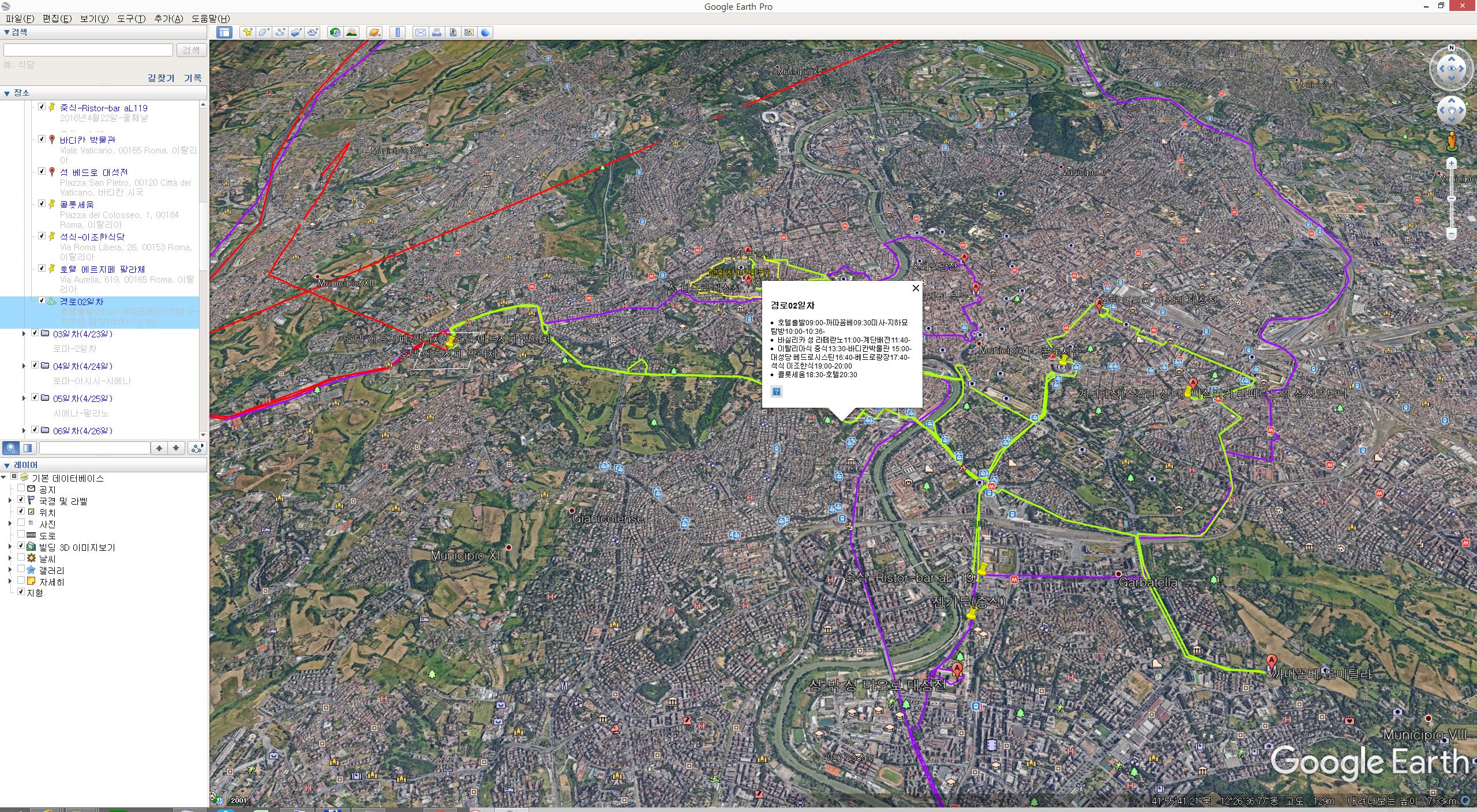Uncheck the 지형 (terrain) layer checkbox
The image size is (1477, 812).
point(21,592)
